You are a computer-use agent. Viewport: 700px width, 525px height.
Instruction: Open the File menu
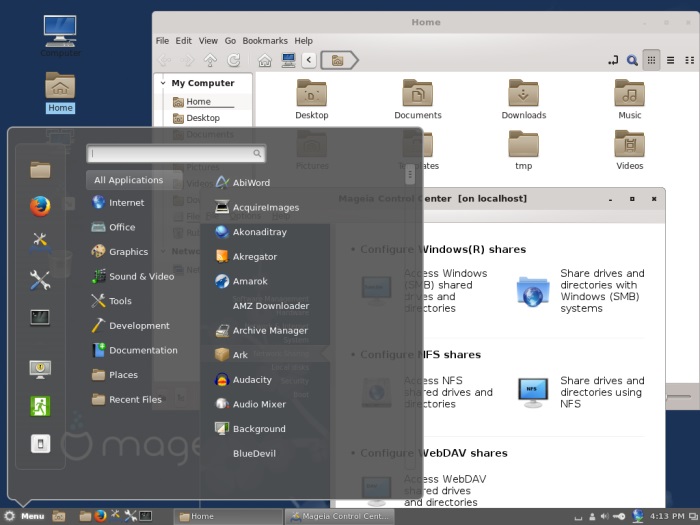[162, 41]
